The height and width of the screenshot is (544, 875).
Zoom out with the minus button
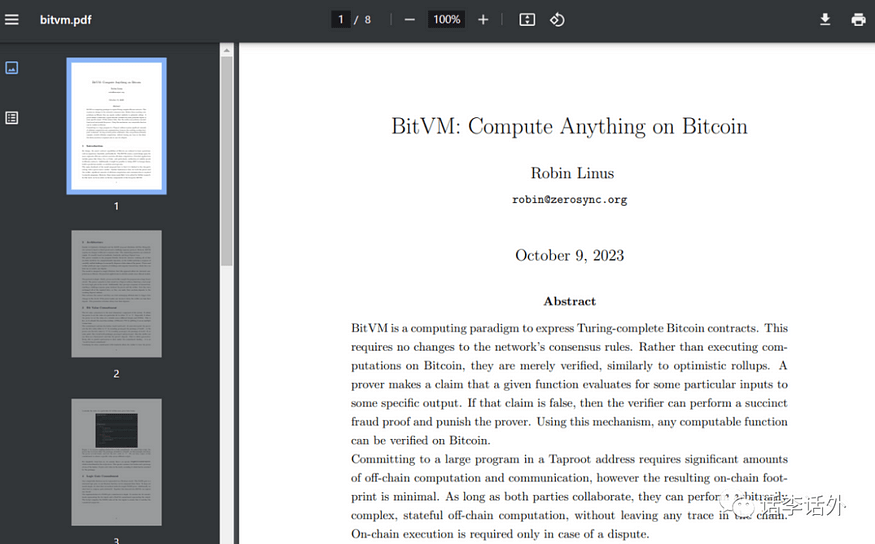click(x=410, y=20)
